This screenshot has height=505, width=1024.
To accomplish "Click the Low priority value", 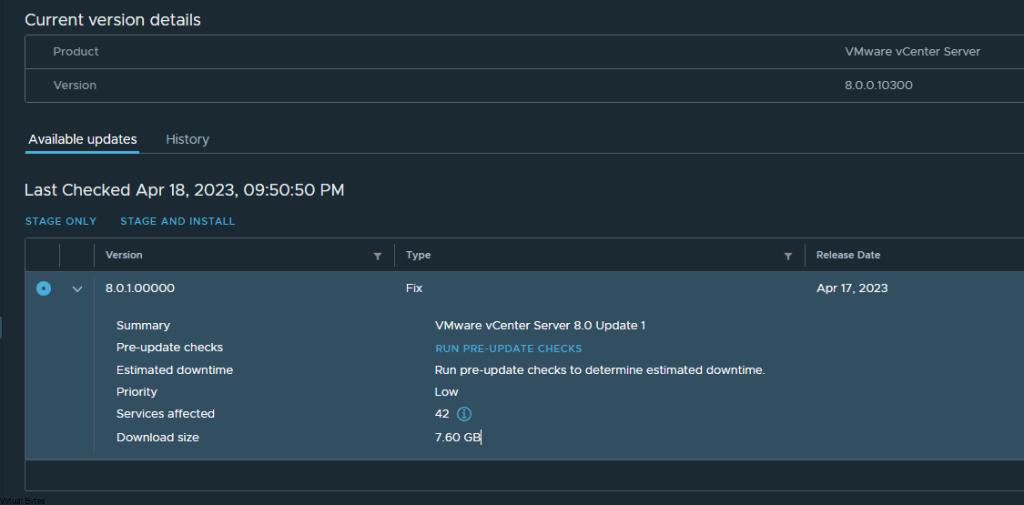I will 446,392.
